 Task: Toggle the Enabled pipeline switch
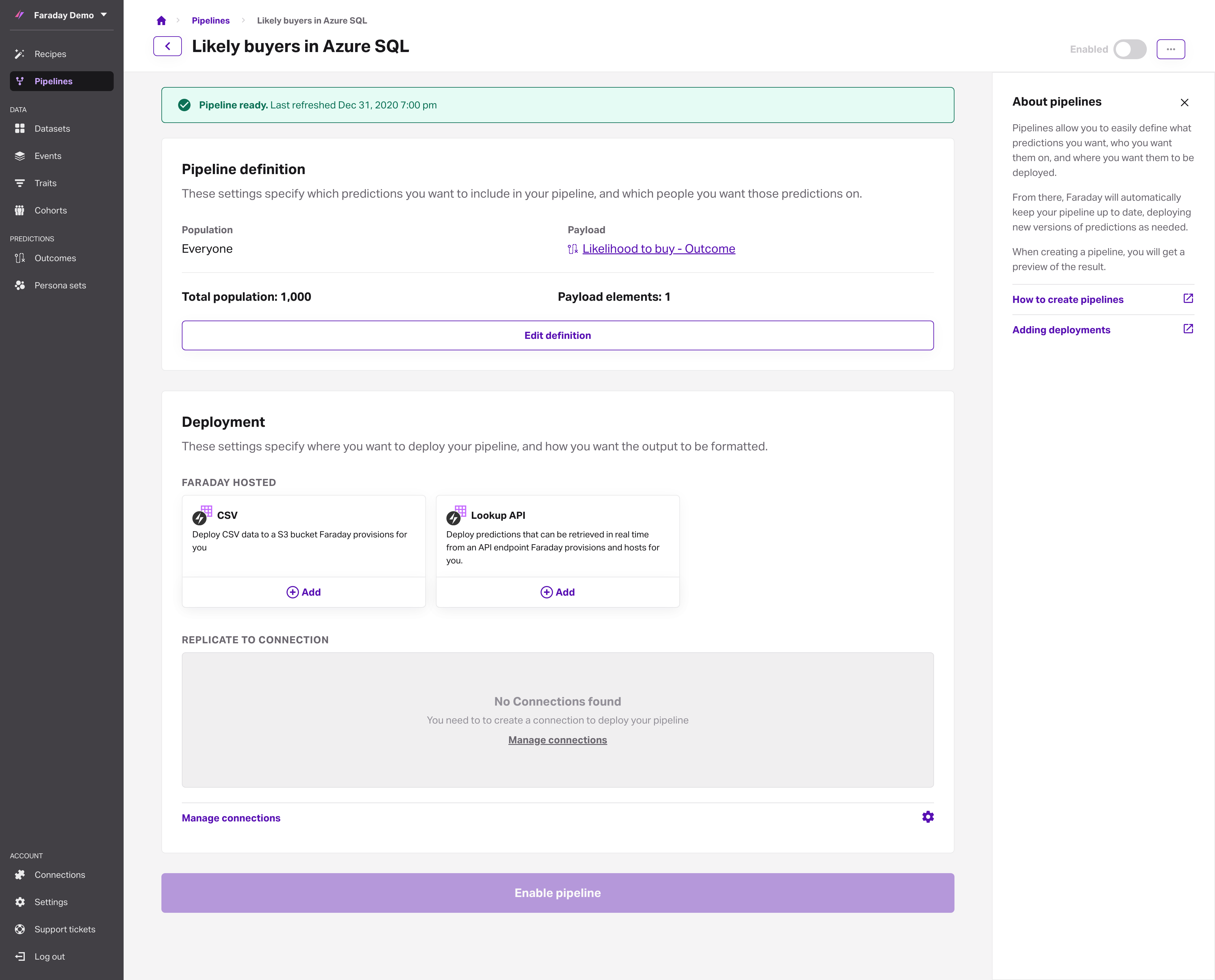[x=1130, y=49]
